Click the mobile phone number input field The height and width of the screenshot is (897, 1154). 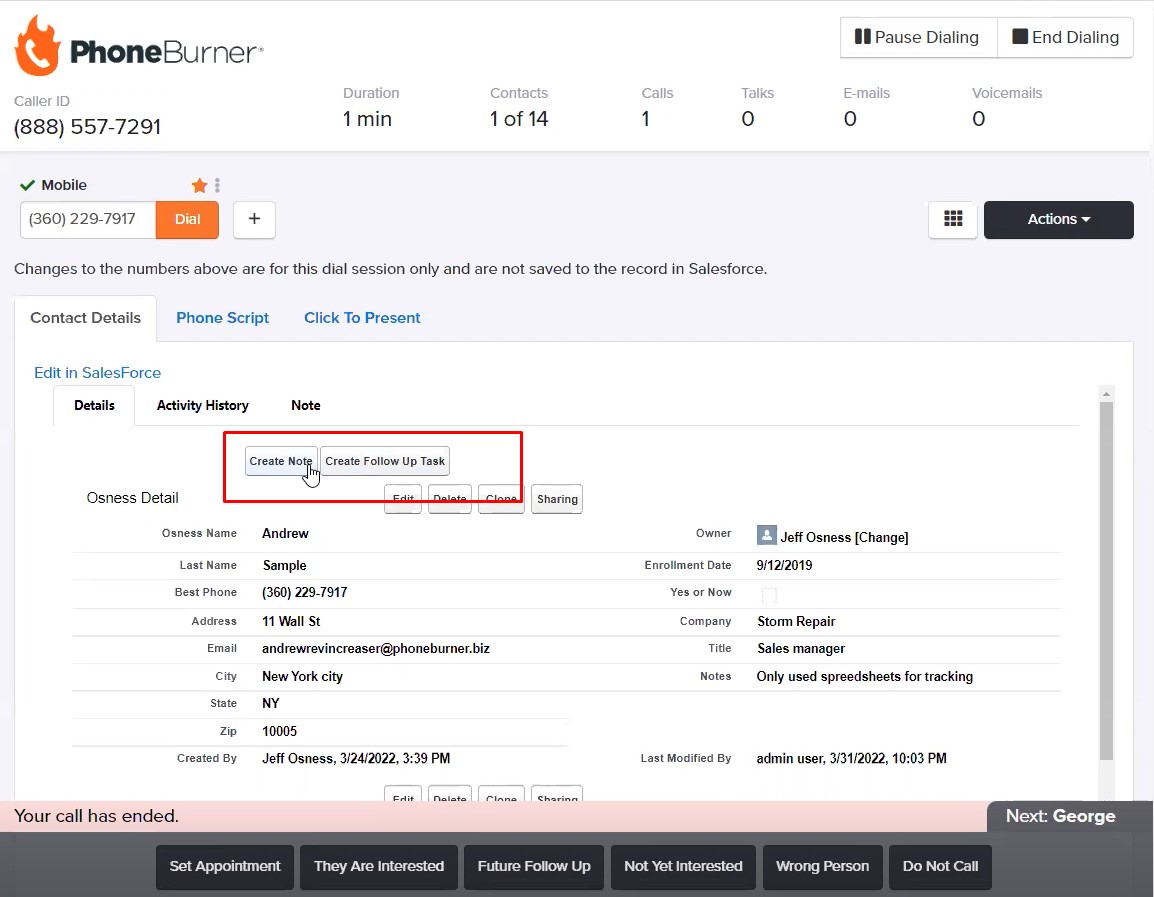click(88, 219)
